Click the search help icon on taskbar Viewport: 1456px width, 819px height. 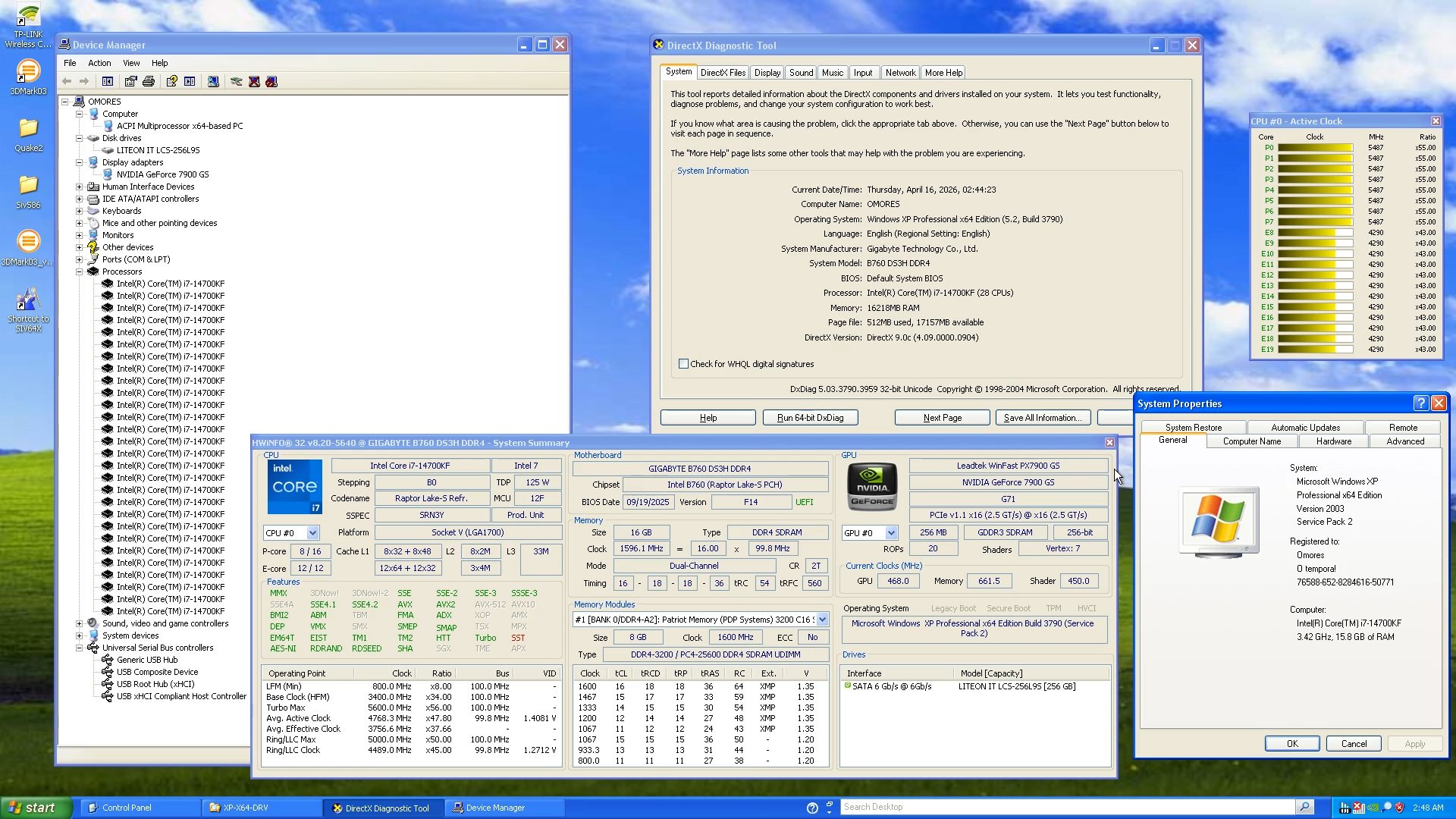(x=812, y=808)
